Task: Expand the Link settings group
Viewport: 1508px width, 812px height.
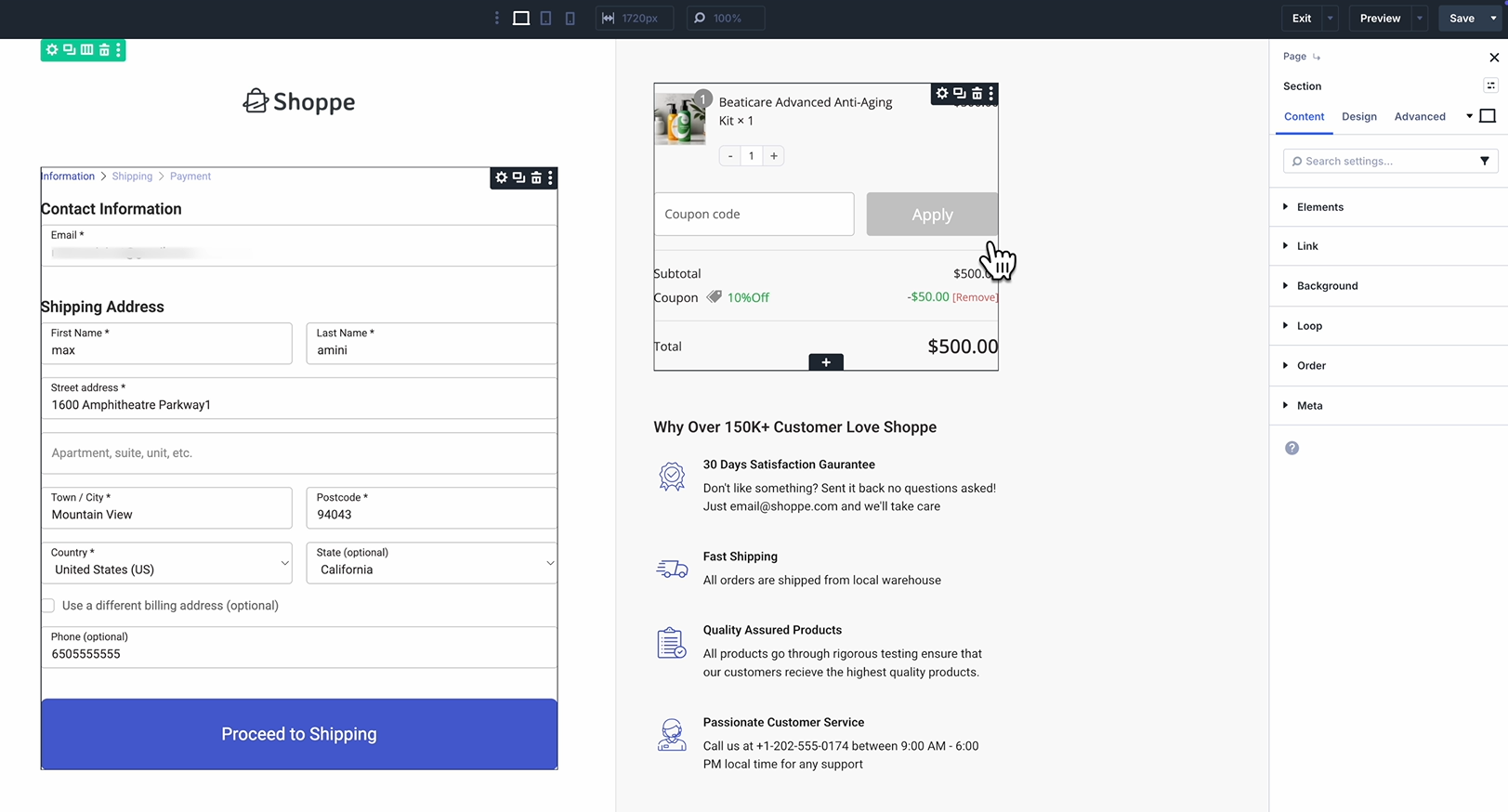Action: pos(1388,246)
